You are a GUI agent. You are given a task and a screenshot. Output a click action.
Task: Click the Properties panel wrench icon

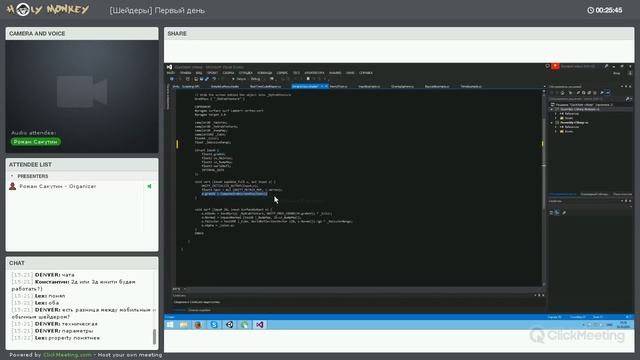tap(564, 213)
